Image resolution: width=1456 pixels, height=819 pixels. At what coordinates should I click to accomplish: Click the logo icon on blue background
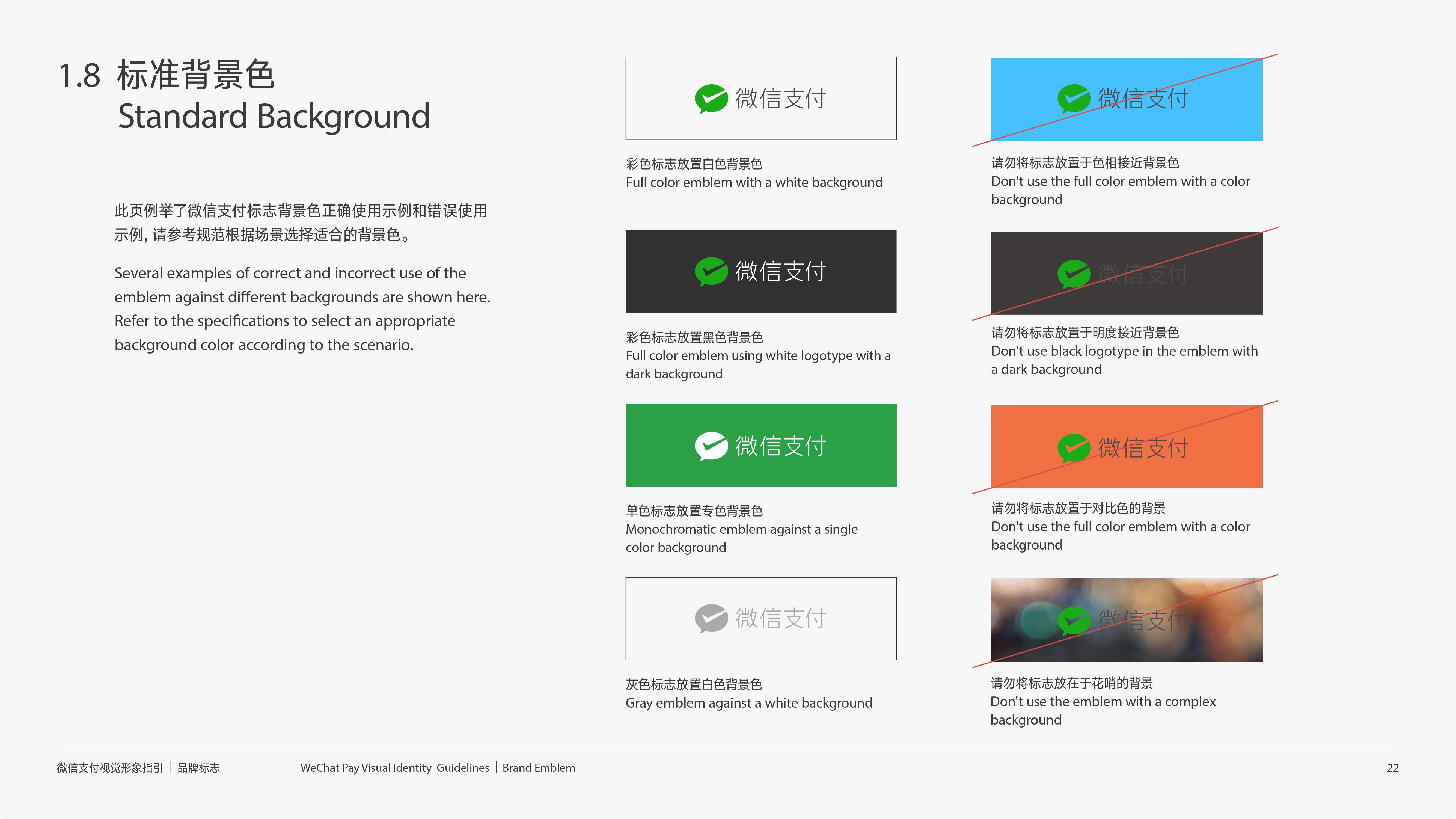coord(1073,98)
